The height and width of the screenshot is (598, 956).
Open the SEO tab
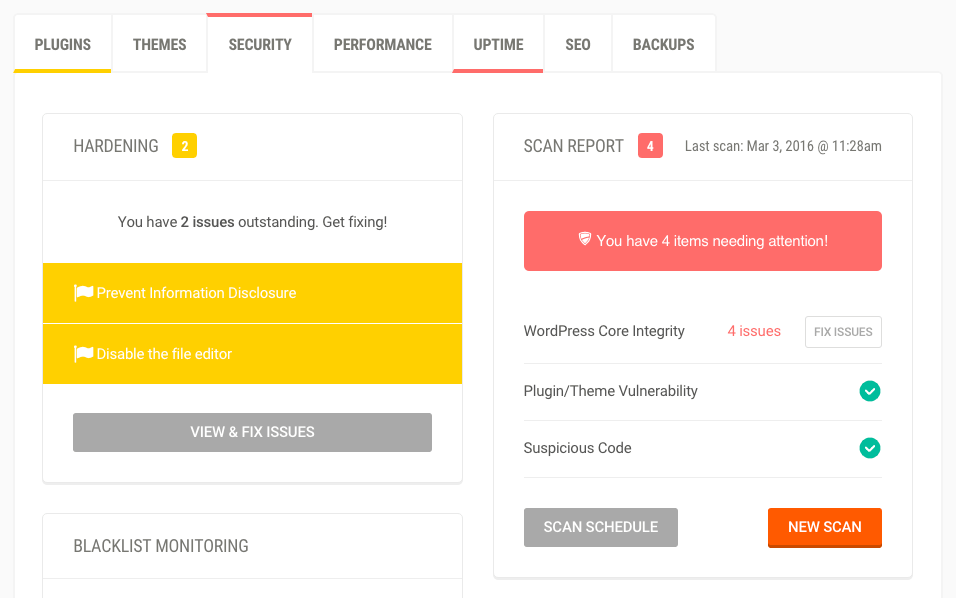577,44
